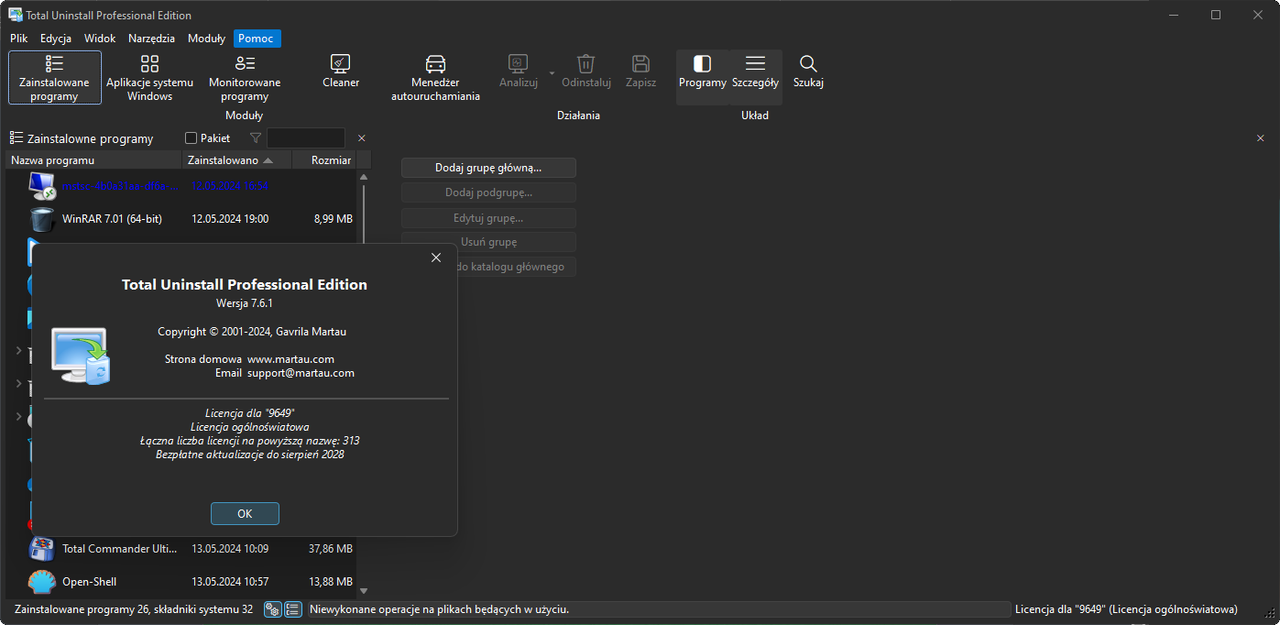
Task: Click Dodaj grupę główną button
Action: (488, 167)
